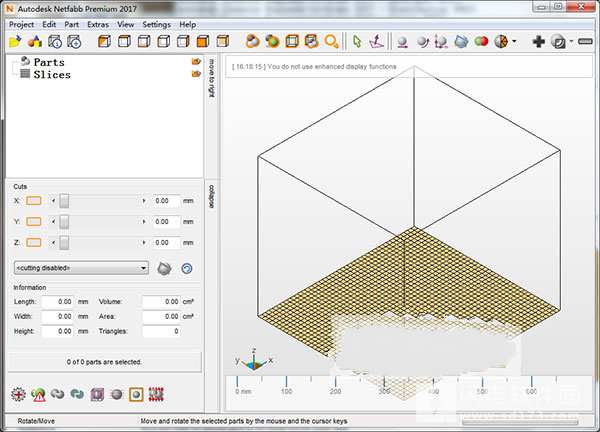Open the Settings menu
Image resolution: width=600 pixels, height=432 pixels.
point(157,24)
